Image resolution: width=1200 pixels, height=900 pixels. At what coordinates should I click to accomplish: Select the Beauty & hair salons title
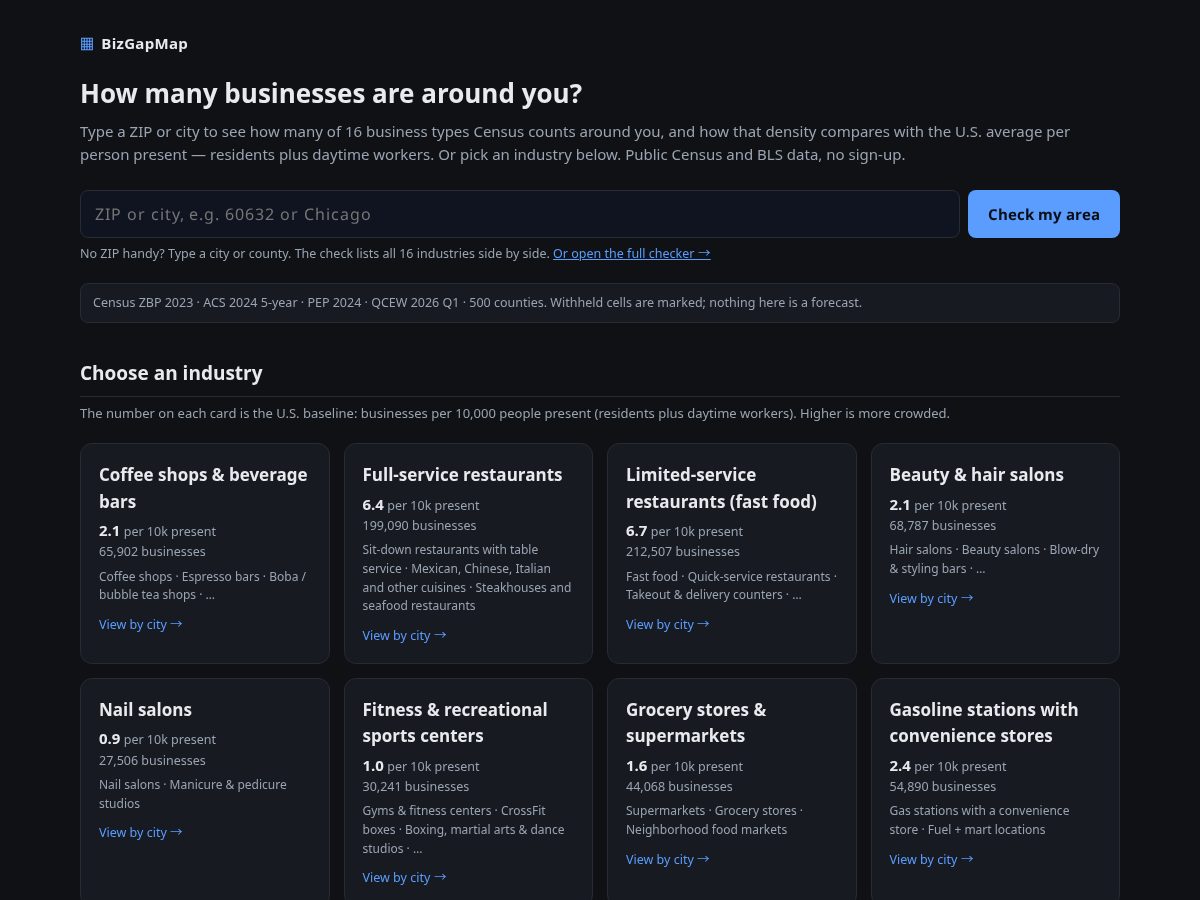pyautogui.click(x=976, y=475)
